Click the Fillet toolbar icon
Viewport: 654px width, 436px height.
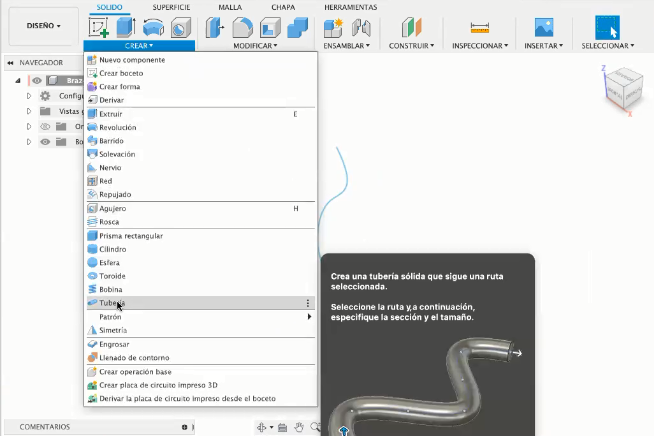[242, 28]
